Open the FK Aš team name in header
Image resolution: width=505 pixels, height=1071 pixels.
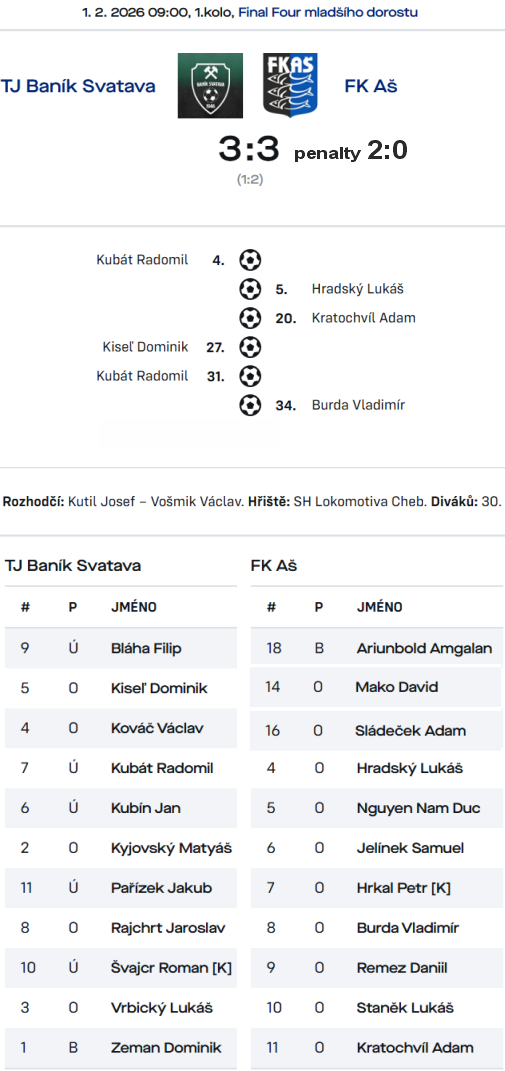pos(371,86)
